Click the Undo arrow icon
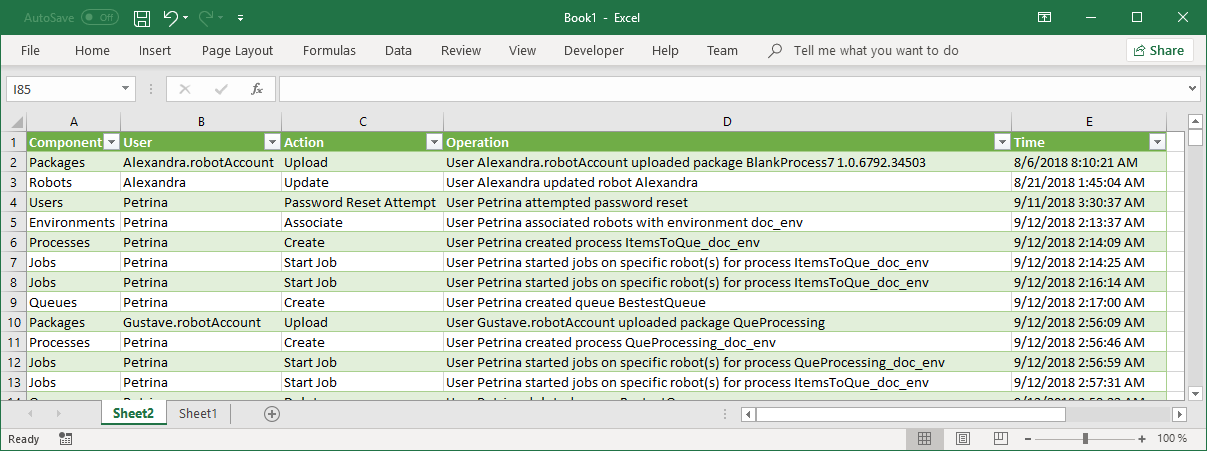 click(x=171, y=18)
